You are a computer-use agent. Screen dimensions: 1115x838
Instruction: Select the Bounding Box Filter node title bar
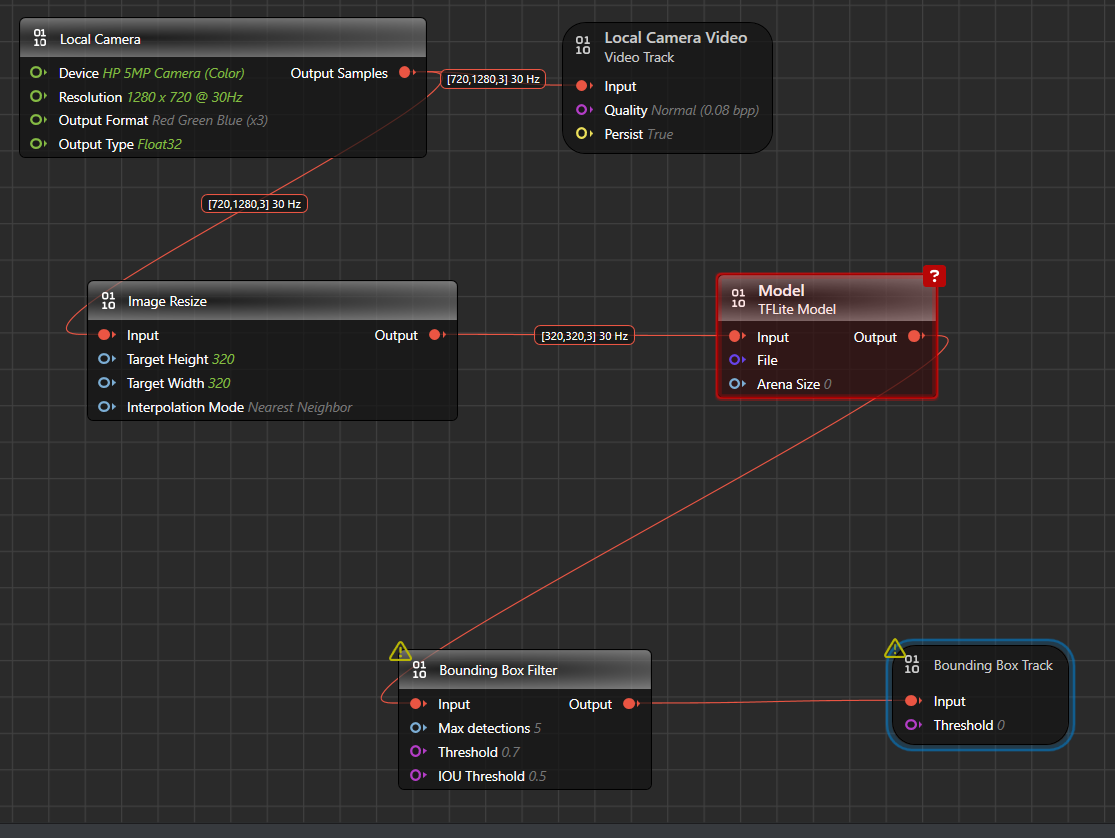525,670
